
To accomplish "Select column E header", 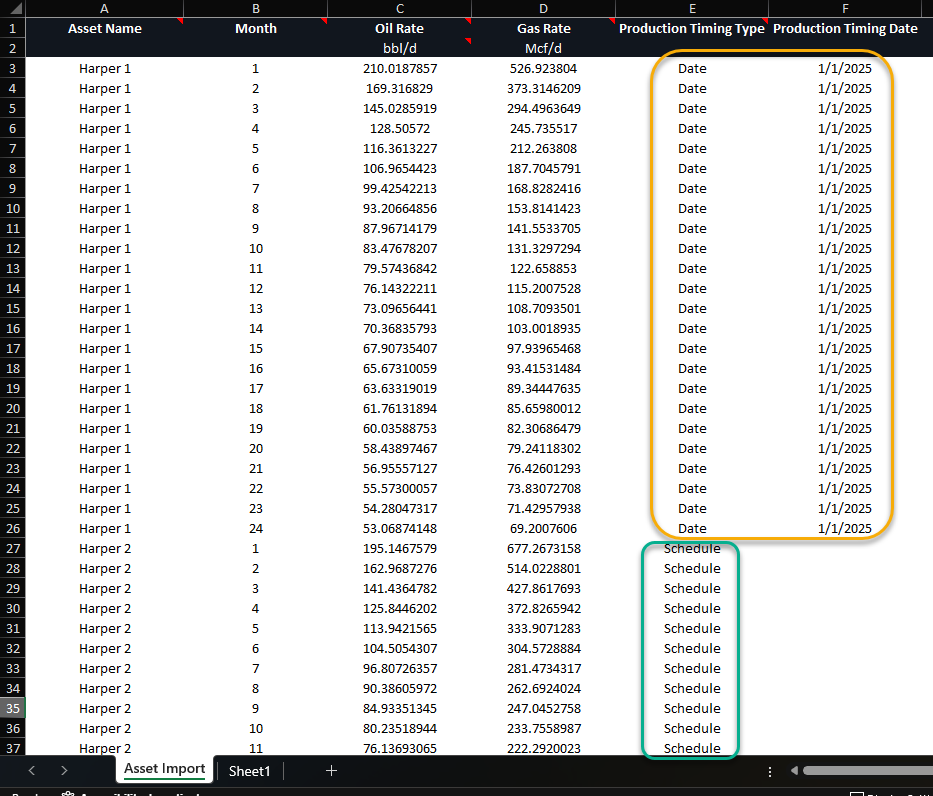I will [691, 8].
